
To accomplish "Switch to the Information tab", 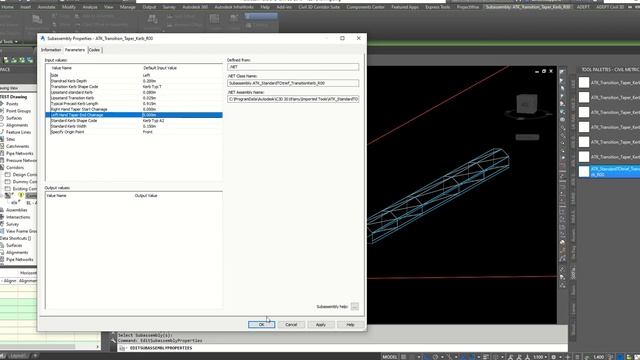I will [x=51, y=50].
